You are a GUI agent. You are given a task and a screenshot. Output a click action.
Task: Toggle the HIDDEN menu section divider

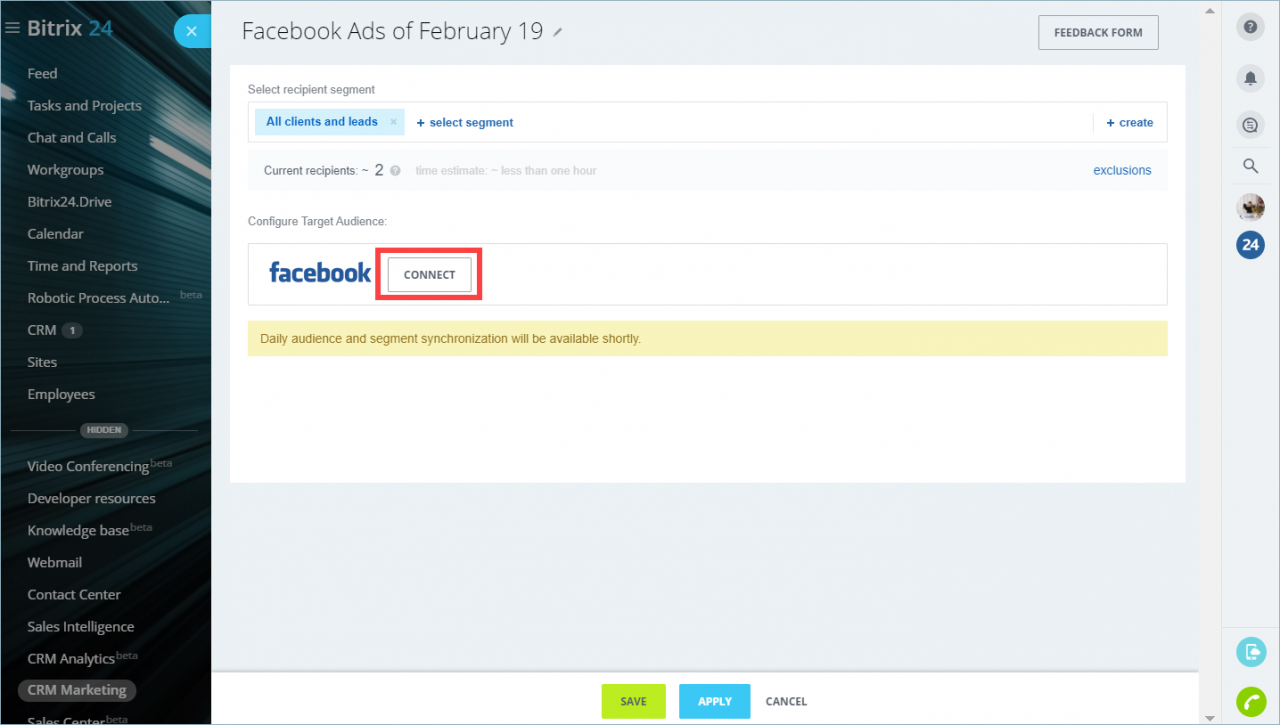[x=104, y=430]
